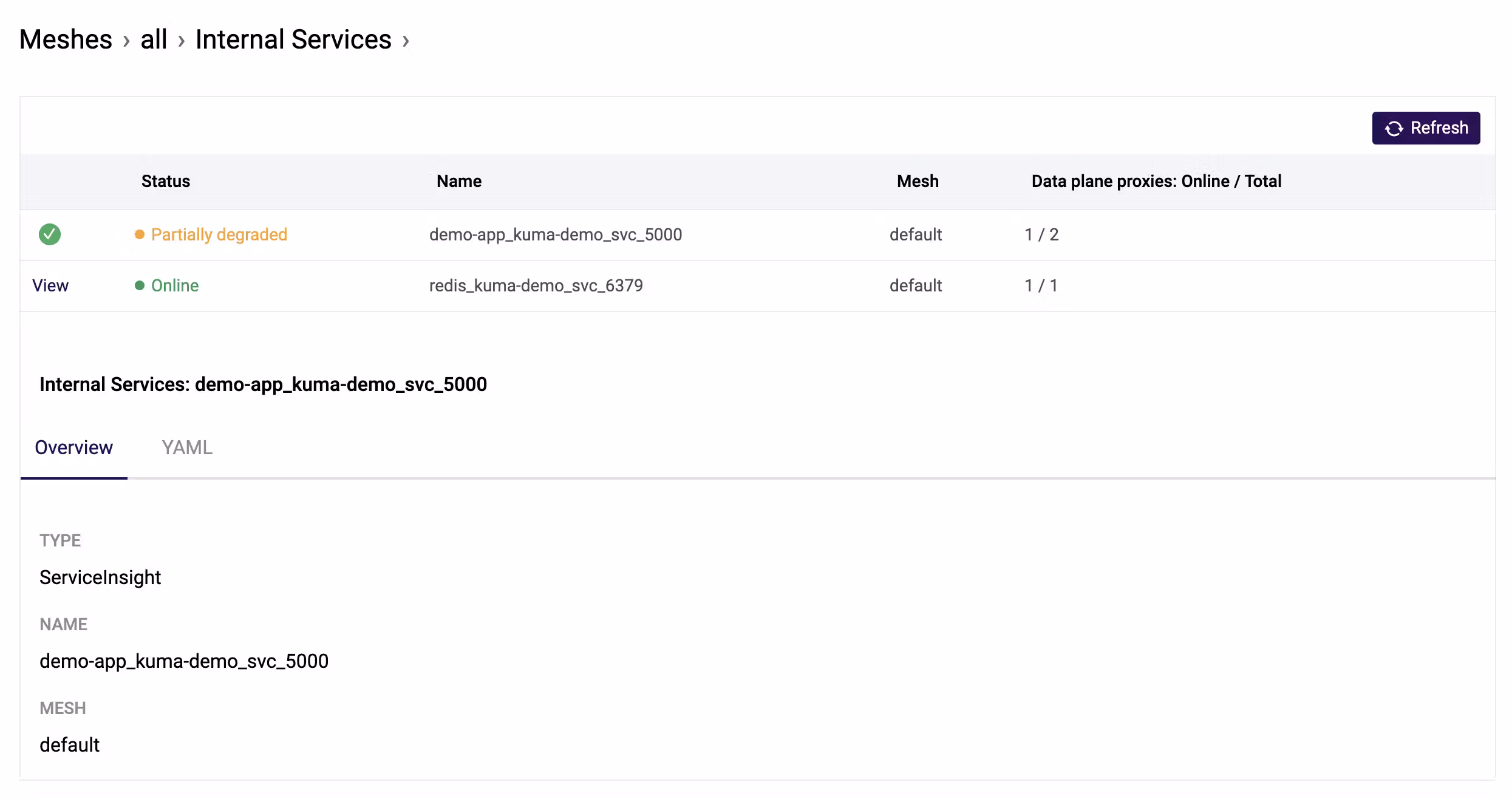1512x799 pixels.
Task: Go to Meshes breadcrumb
Action: (x=66, y=40)
